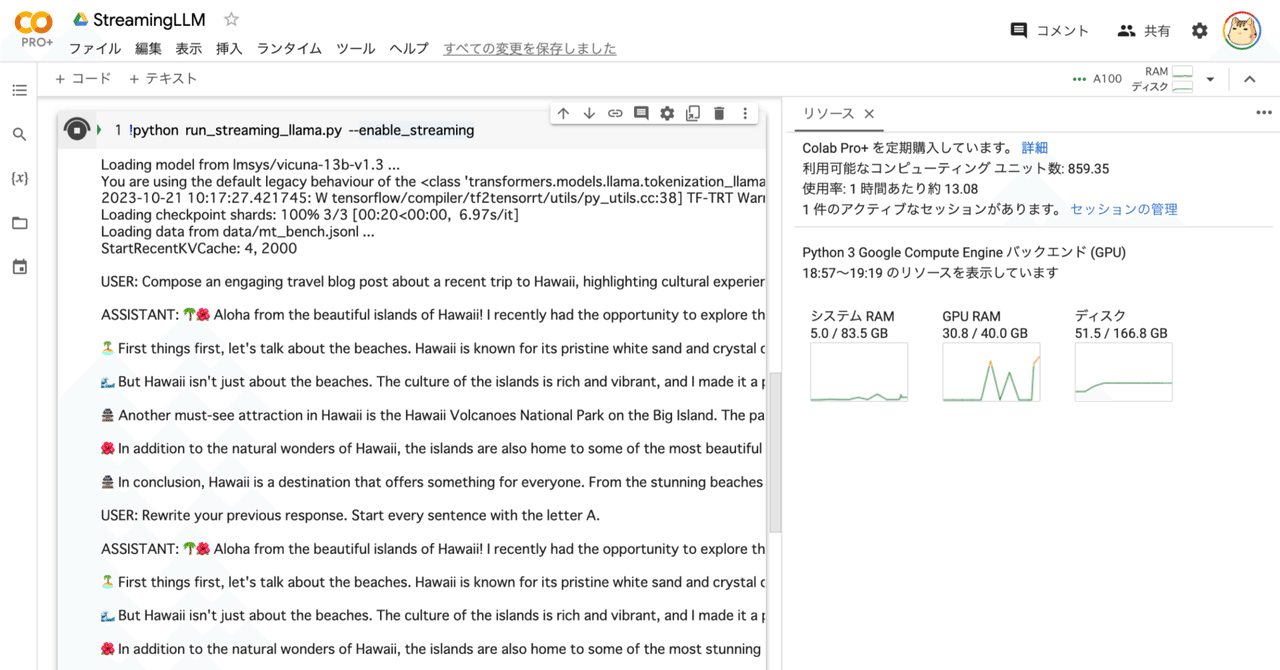Add a new cell with + コード
This screenshot has width=1280, height=670.
tap(83, 78)
